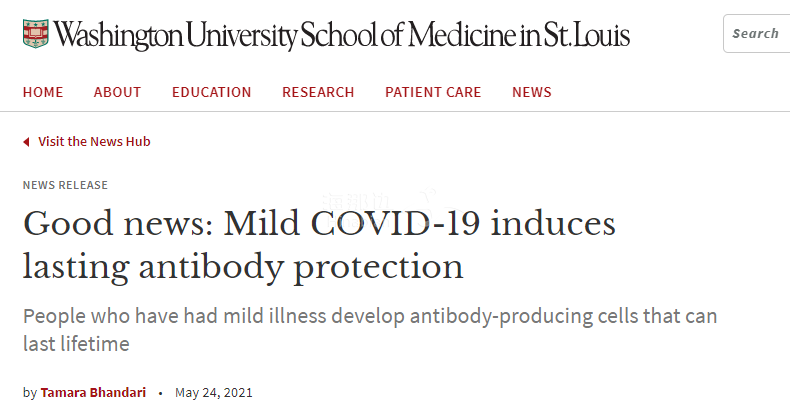Focus the Search input field
Image resolution: width=790 pixels, height=416 pixels.
(x=757, y=34)
